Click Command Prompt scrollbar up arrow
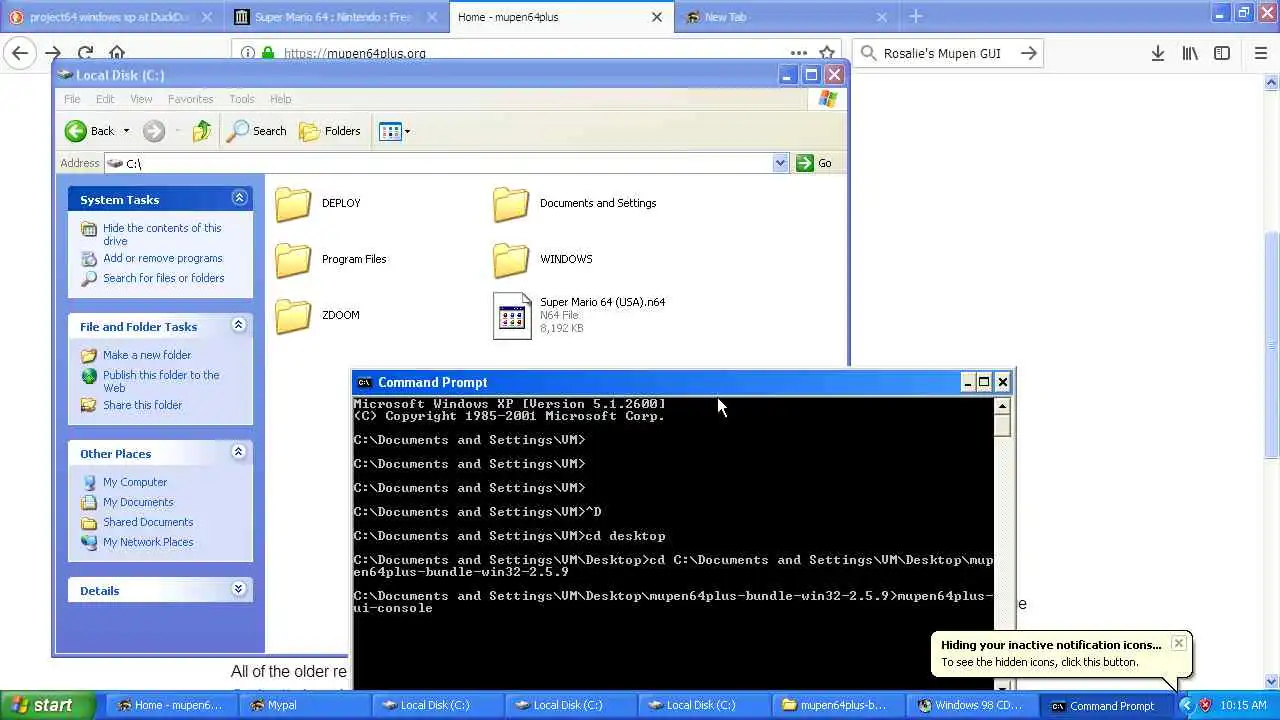The image size is (1280, 720). tap(1003, 406)
